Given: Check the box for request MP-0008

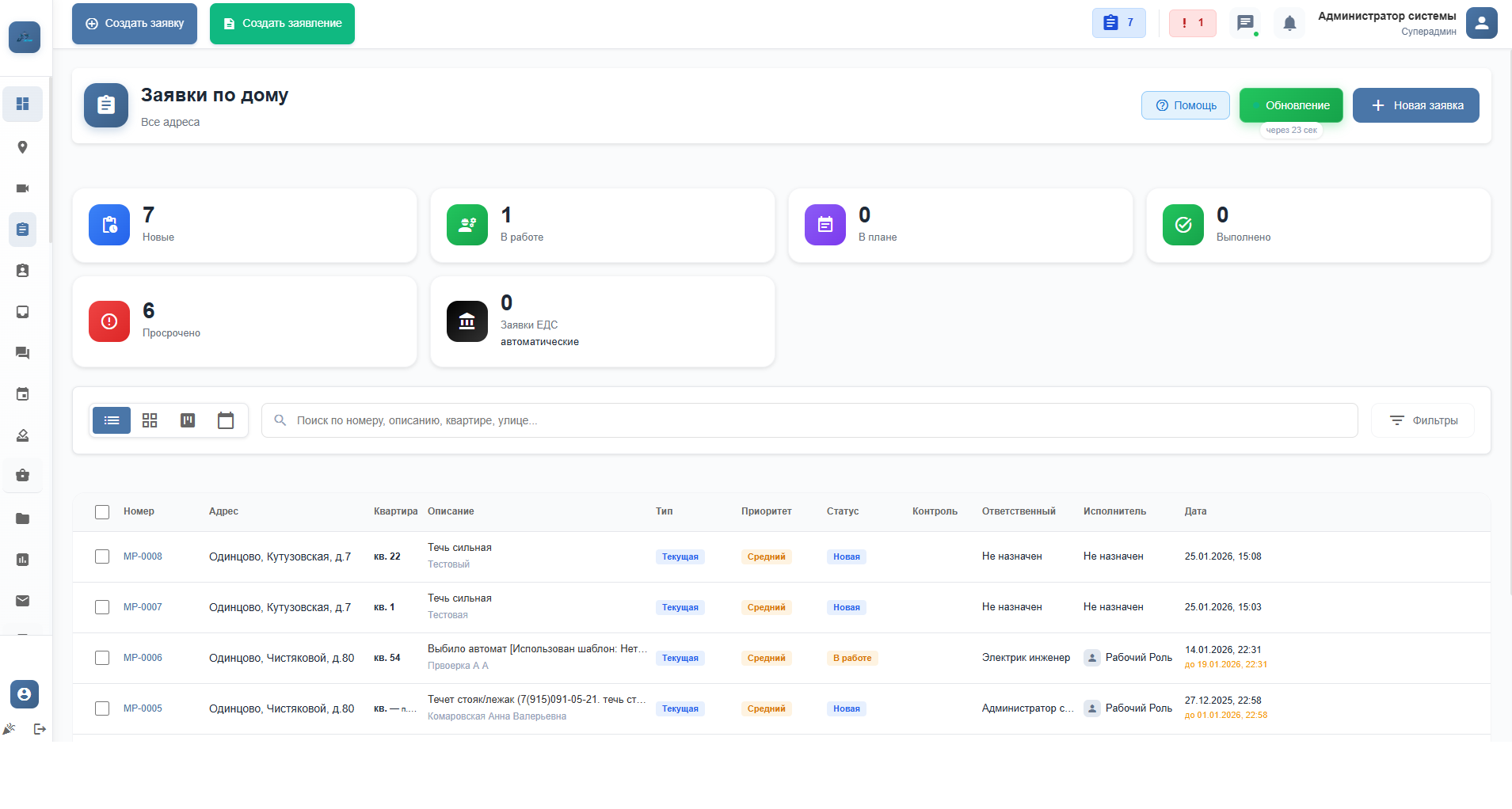Looking at the screenshot, I should point(102,556).
